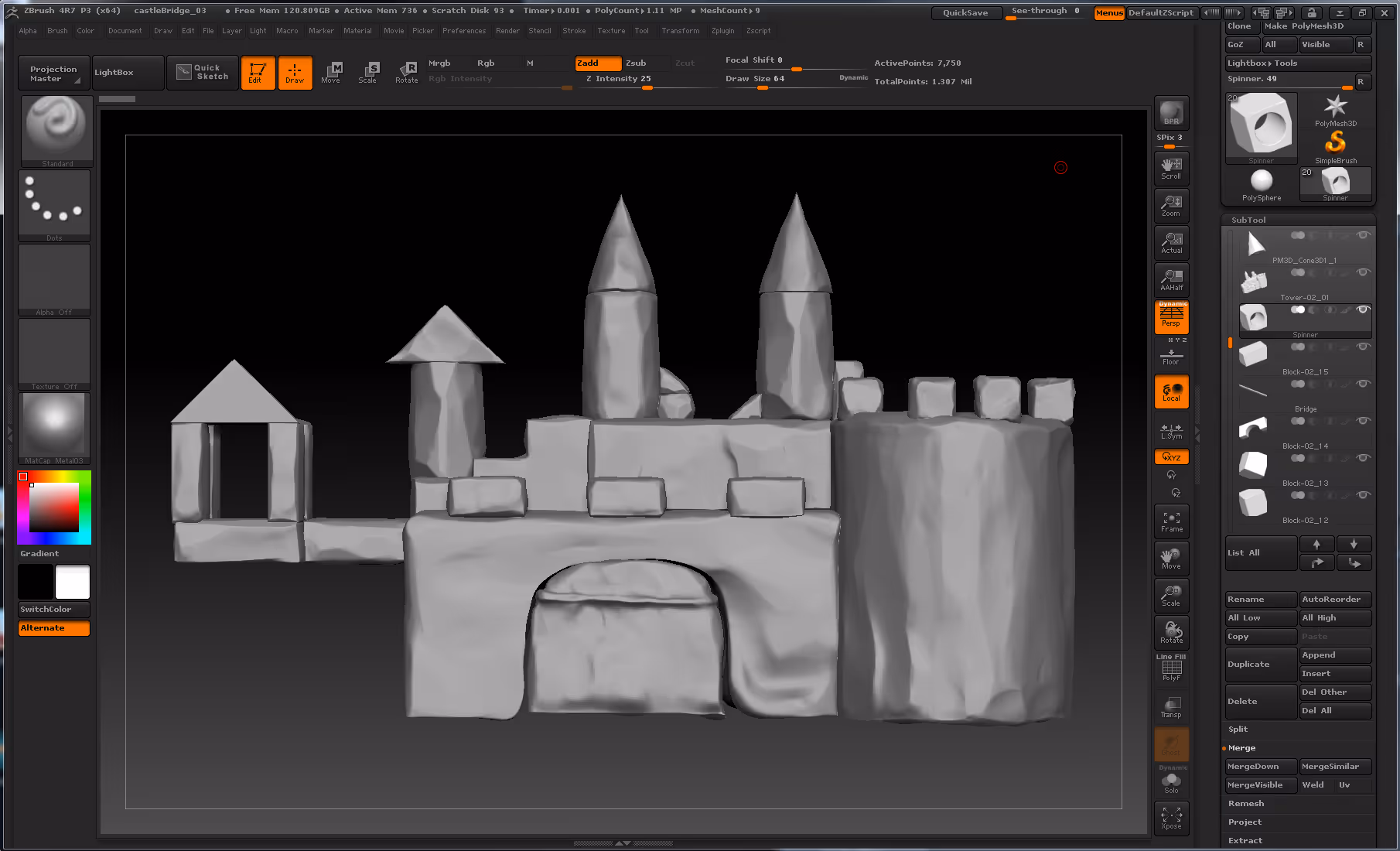The height and width of the screenshot is (851, 1400).
Task: Expand the Remesh section
Action: [1246, 804]
